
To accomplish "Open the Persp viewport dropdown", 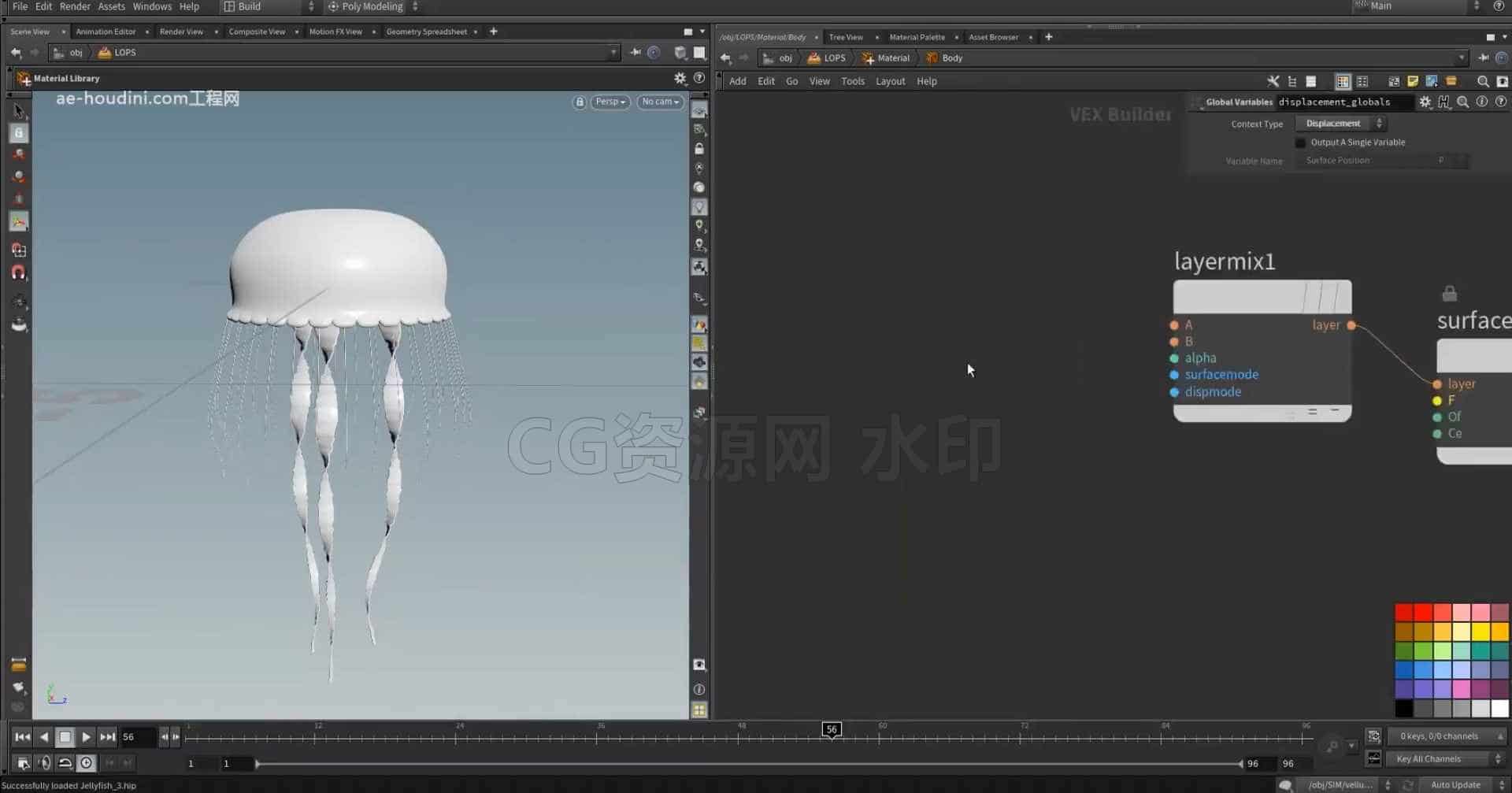I will pyautogui.click(x=610, y=102).
